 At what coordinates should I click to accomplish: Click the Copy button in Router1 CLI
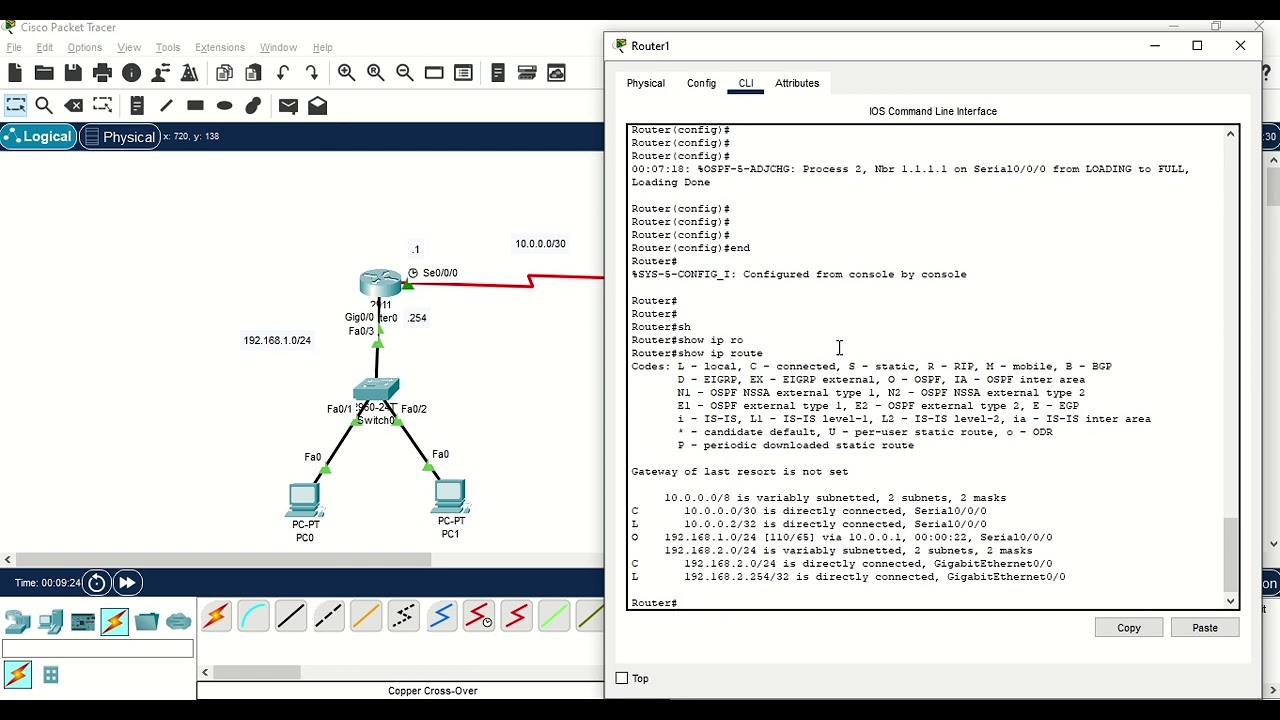coord(1129,628)
